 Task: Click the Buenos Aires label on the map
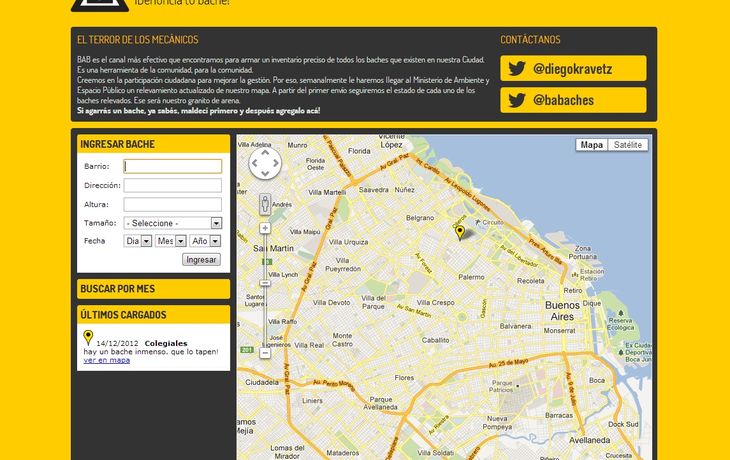pyautogui.click(x=562, y=311)
